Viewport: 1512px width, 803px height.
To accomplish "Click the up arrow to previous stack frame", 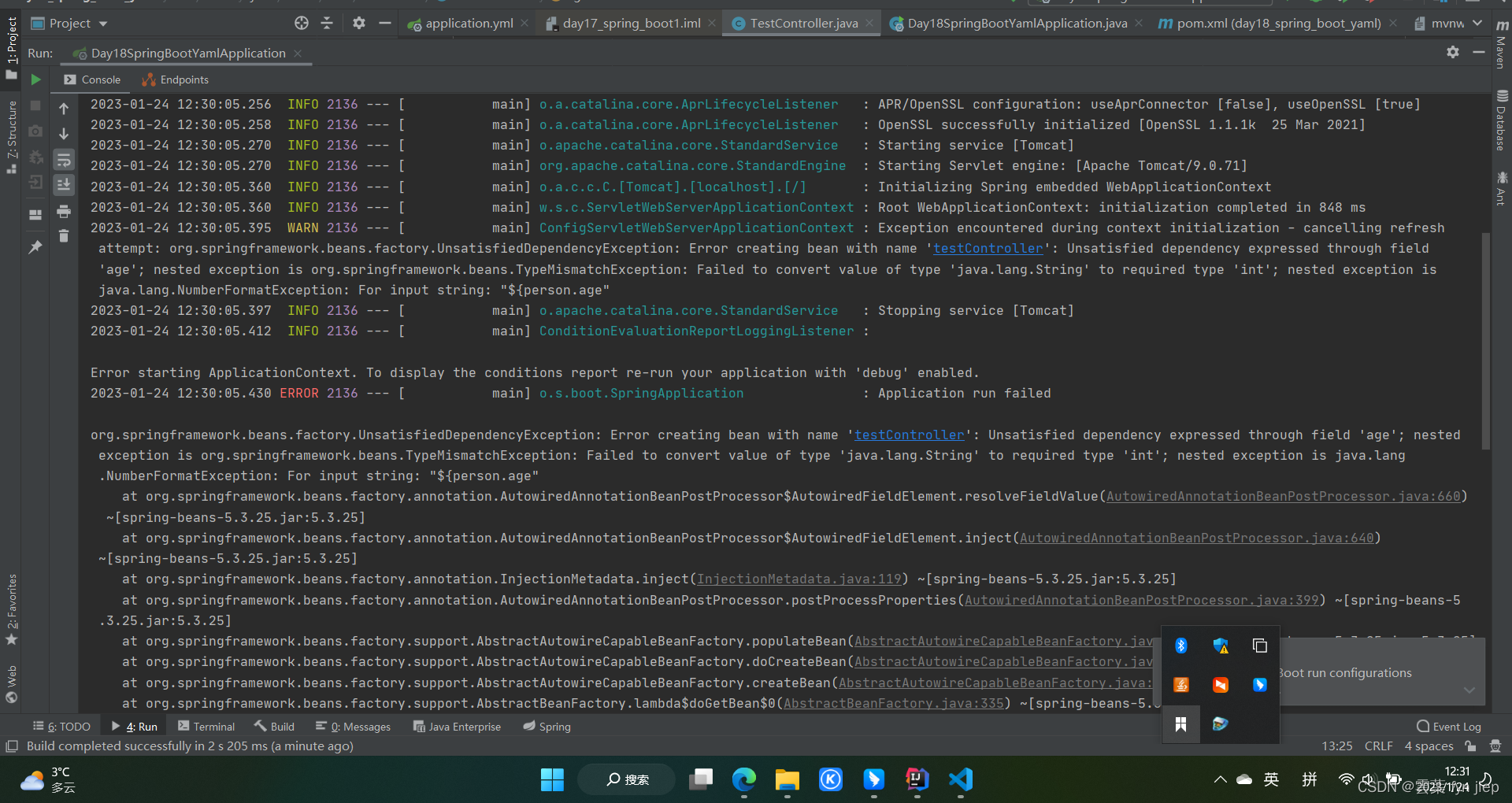I will (64, 109).
